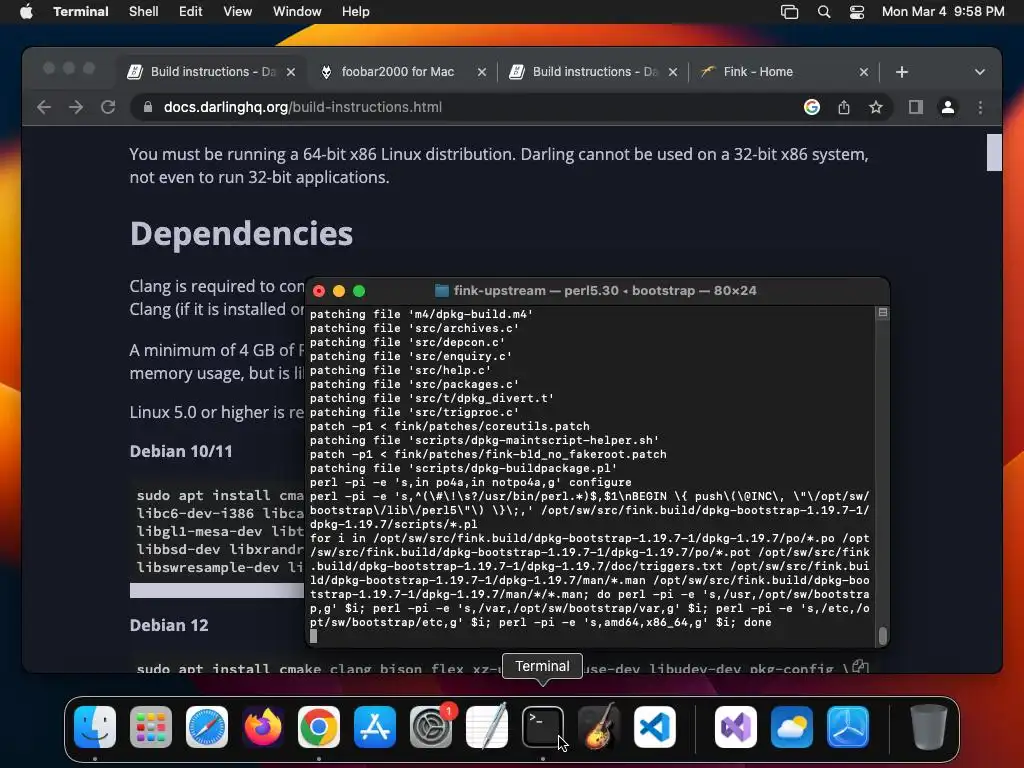Screen dimensions: 1024x768
Task: Click the horizontal scrollbar under Debian 10/11 code
Action: pyautogui.click(x=217, y=590)
